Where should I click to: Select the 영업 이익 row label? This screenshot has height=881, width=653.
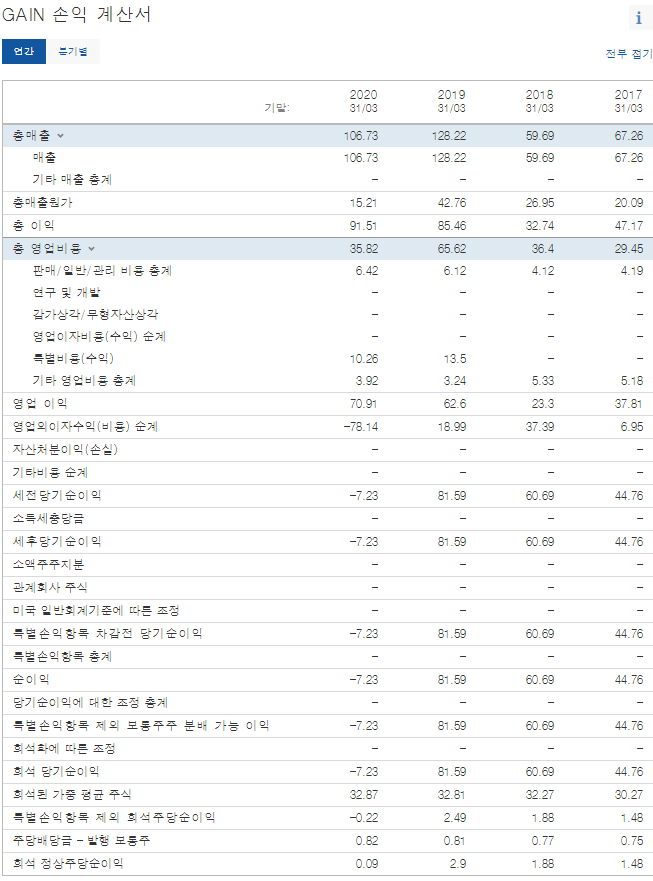click(40, 403)
